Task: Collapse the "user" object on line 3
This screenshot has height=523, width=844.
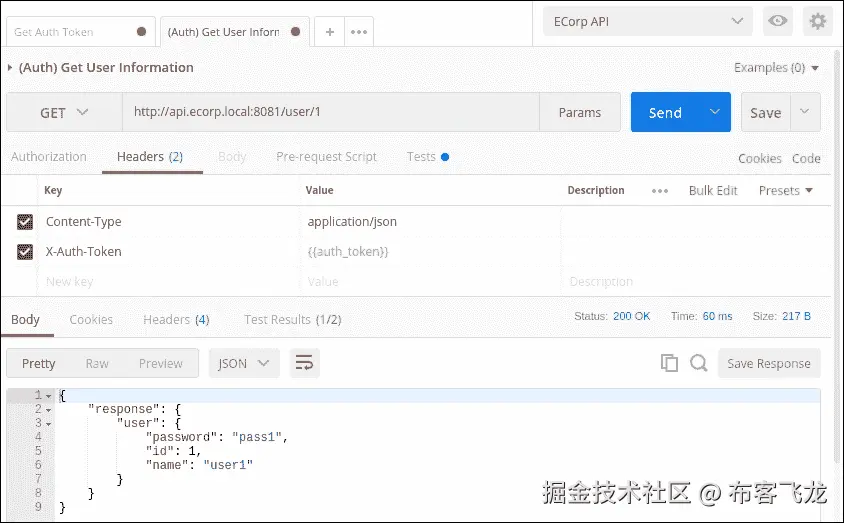Action: click(x=48, y=424)
